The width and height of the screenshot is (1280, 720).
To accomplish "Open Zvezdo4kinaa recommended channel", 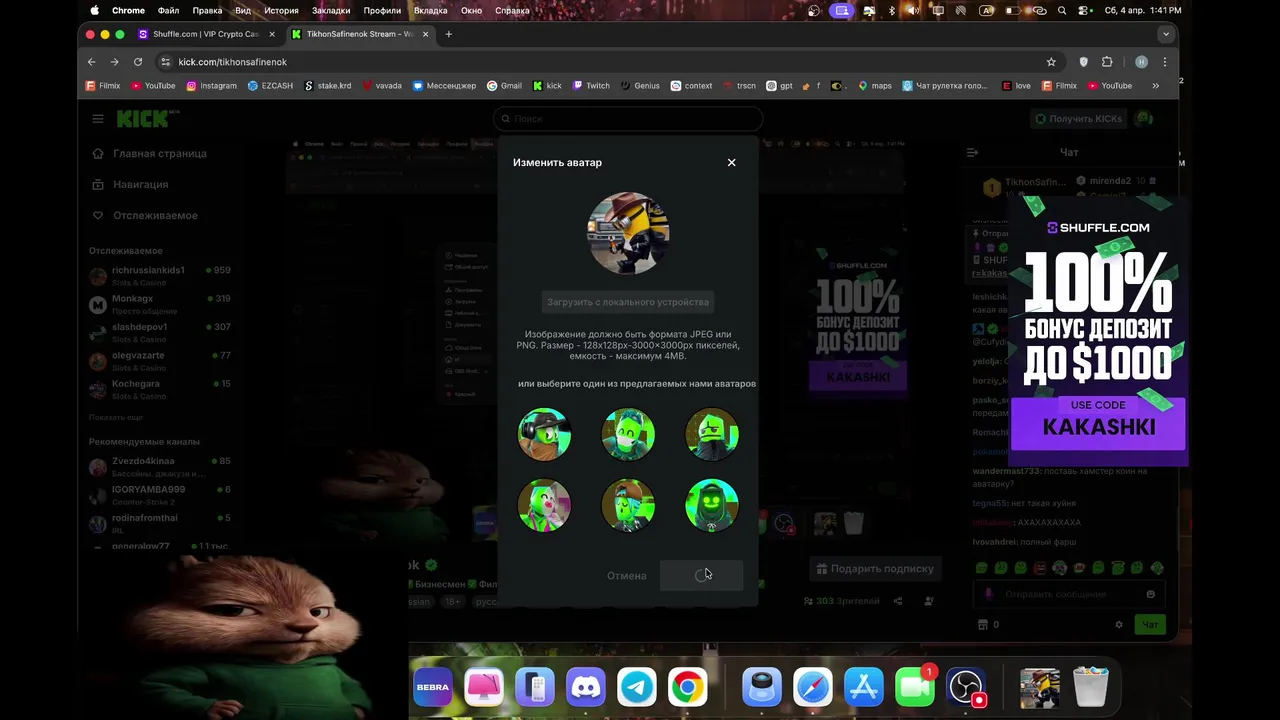I will coord(160,466).
